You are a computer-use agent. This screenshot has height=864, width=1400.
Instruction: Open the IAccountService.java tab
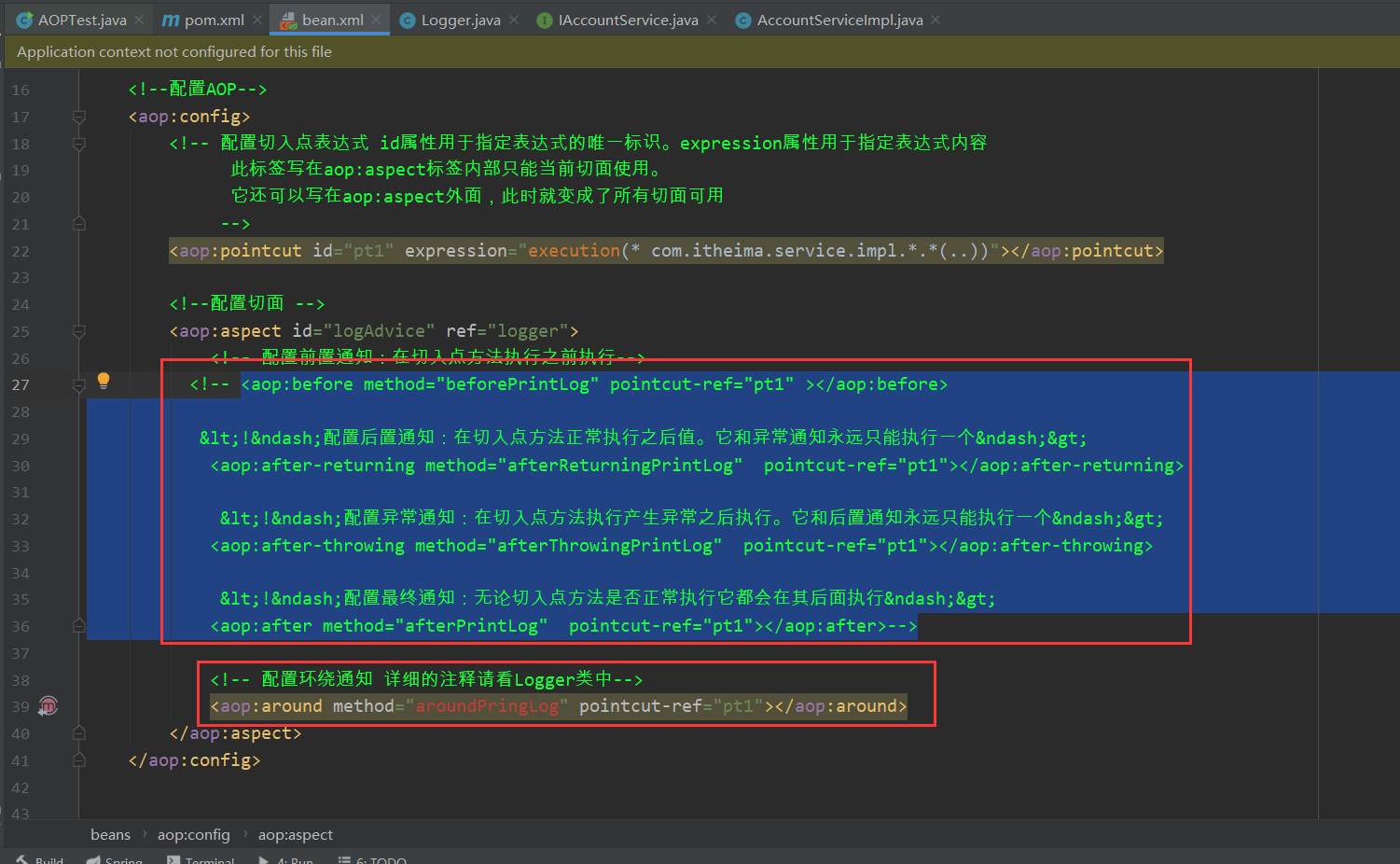coord(628,20)
